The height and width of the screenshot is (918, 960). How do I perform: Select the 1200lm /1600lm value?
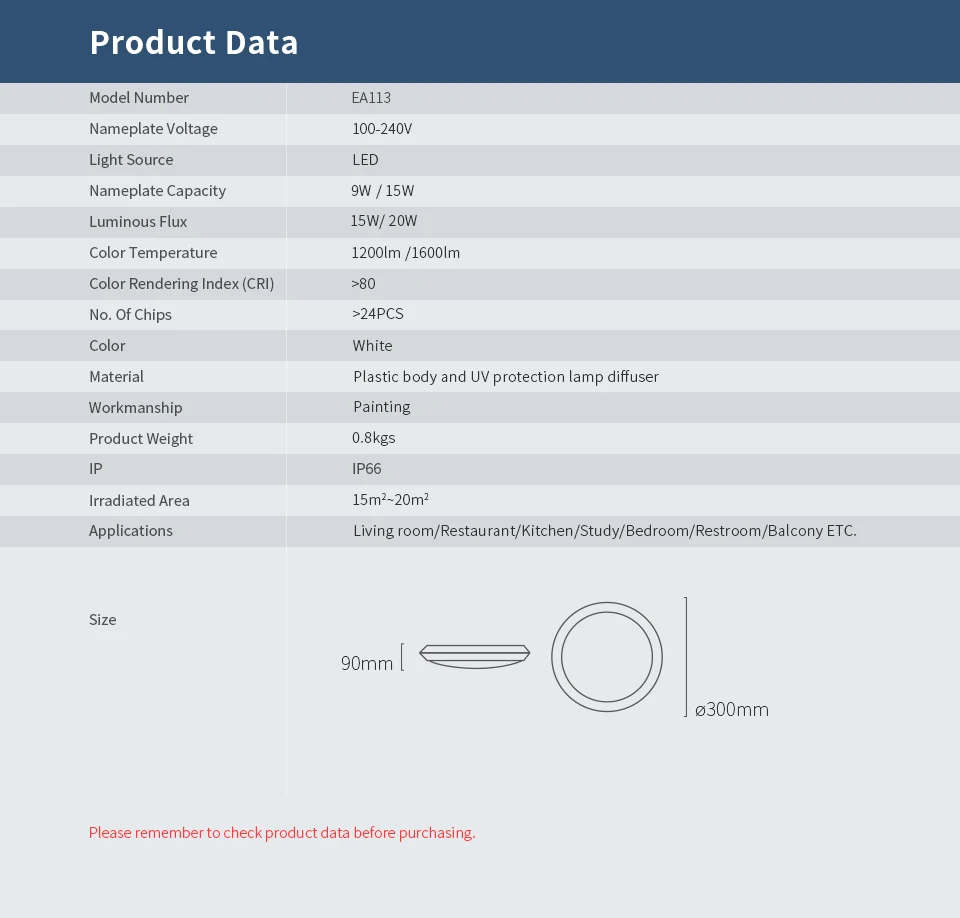(405, 253)
